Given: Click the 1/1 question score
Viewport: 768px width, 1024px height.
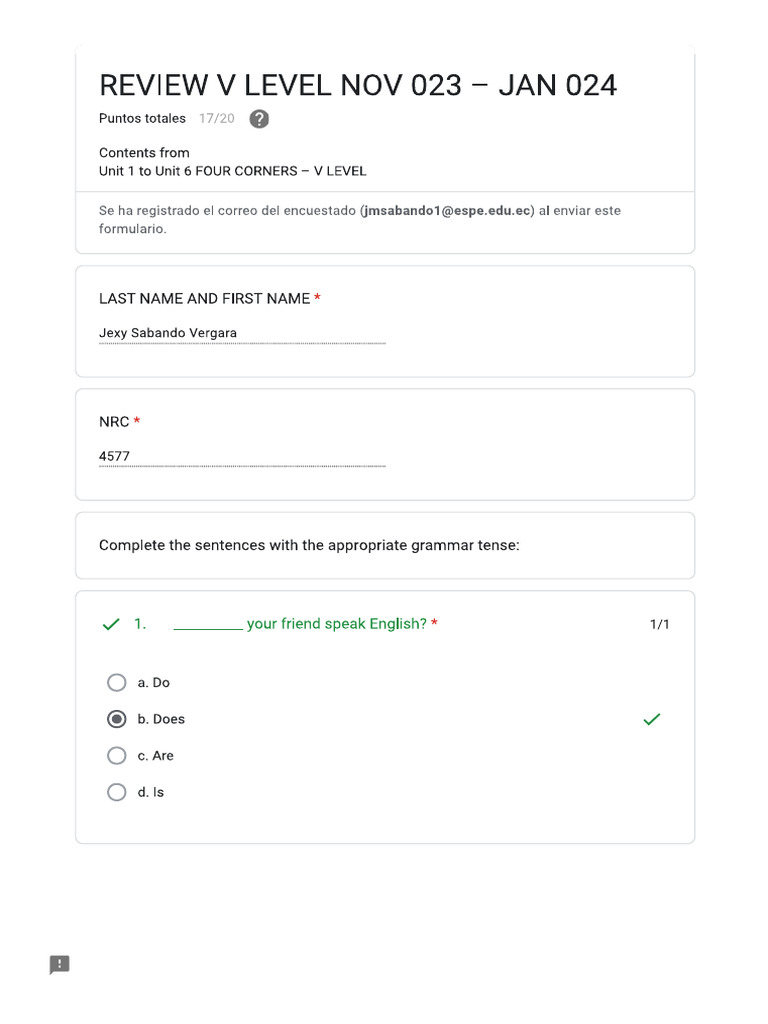Looking at the screenshot, I should pos(659,625).
